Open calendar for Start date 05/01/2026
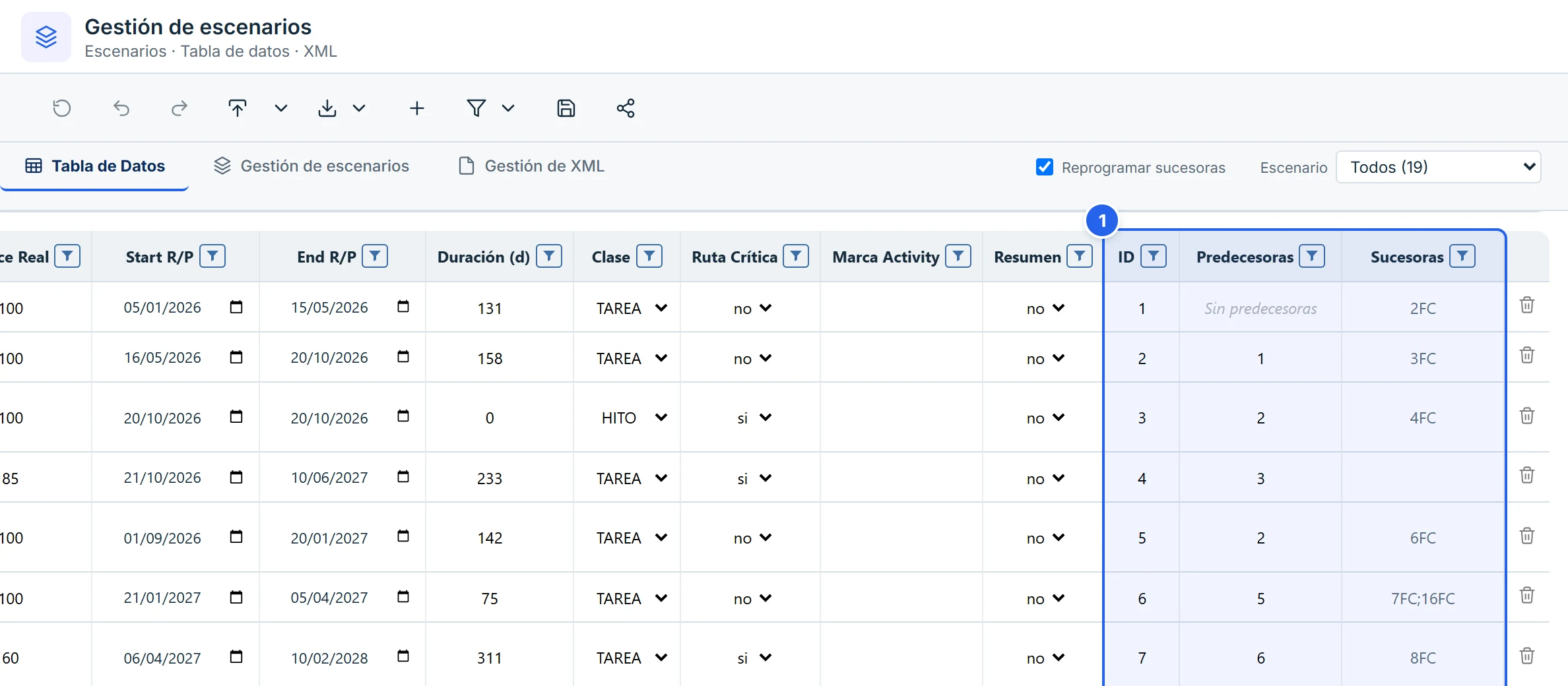Viewport: 1568px width, 686px height. click(236, 307)
